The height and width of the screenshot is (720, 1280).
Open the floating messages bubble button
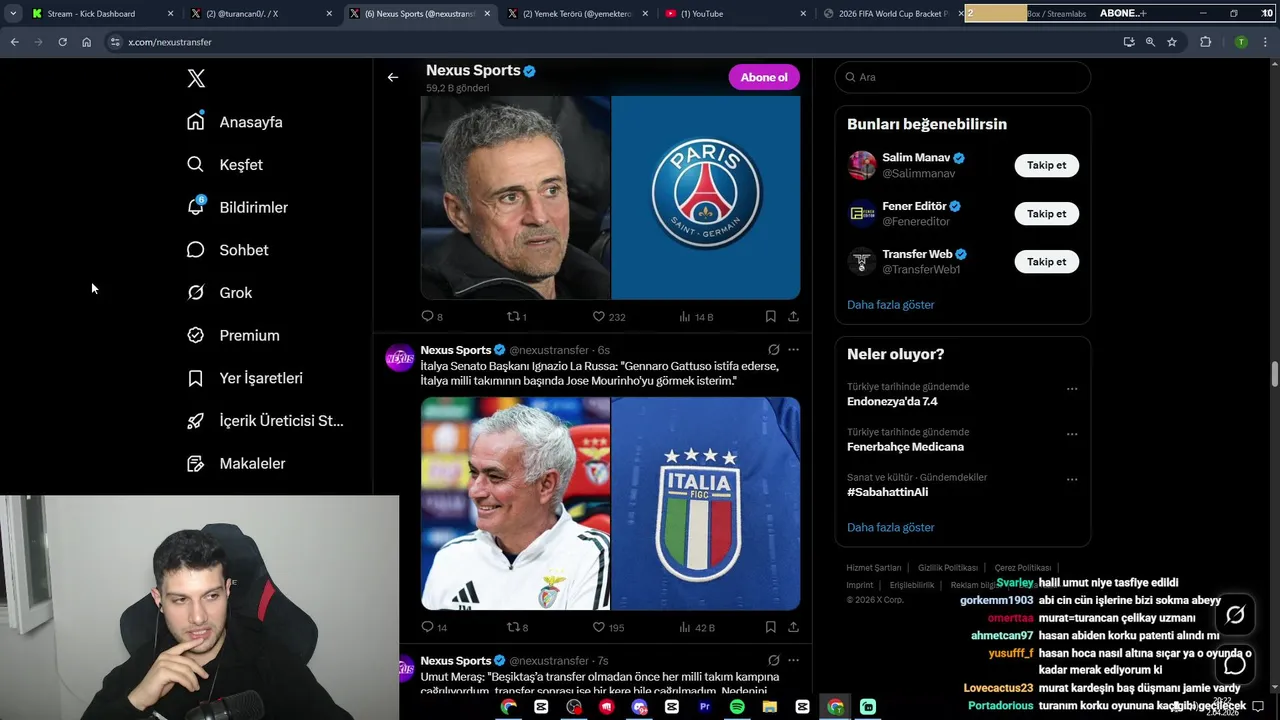[1235, 663]
